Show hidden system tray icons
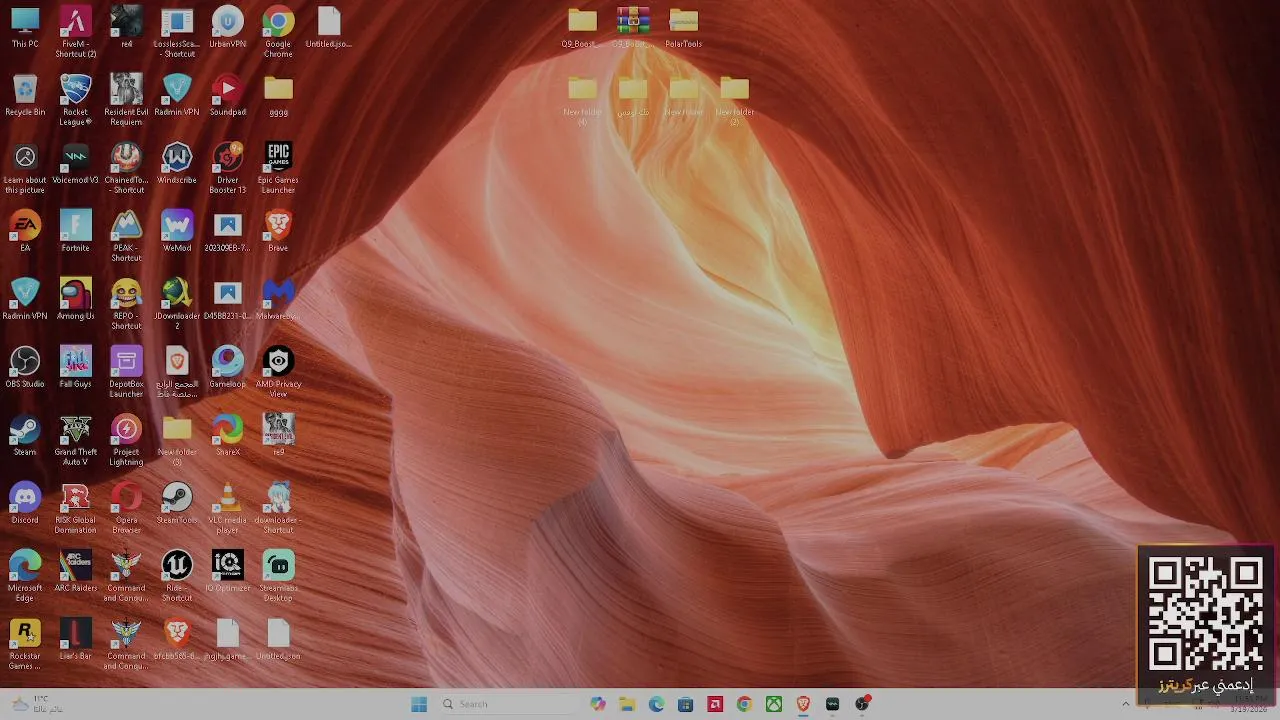This screenshot has width=1280, height=720. tap(1125, 704)
